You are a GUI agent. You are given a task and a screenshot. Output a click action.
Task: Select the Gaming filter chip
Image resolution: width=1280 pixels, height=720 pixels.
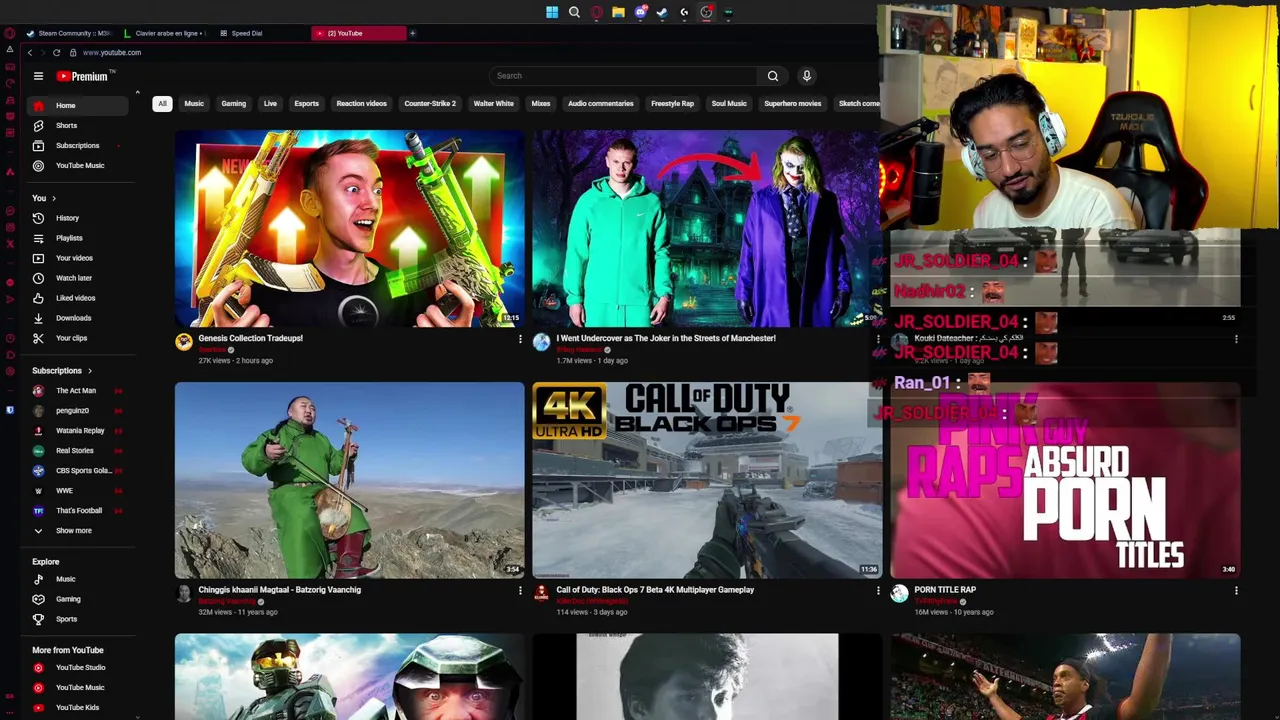(233, 103)
